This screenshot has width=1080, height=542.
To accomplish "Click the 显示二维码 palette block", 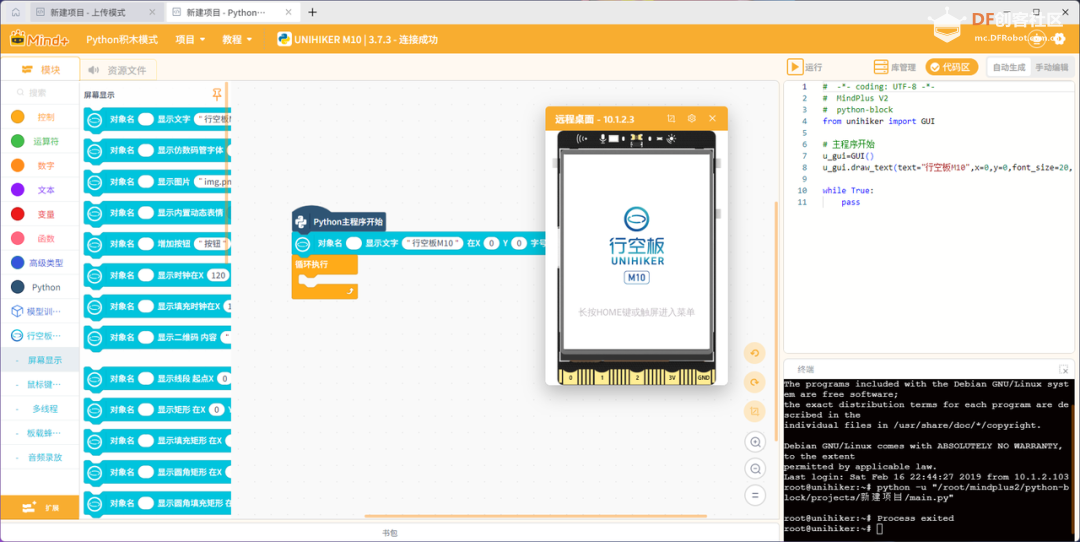I will 157,337.
